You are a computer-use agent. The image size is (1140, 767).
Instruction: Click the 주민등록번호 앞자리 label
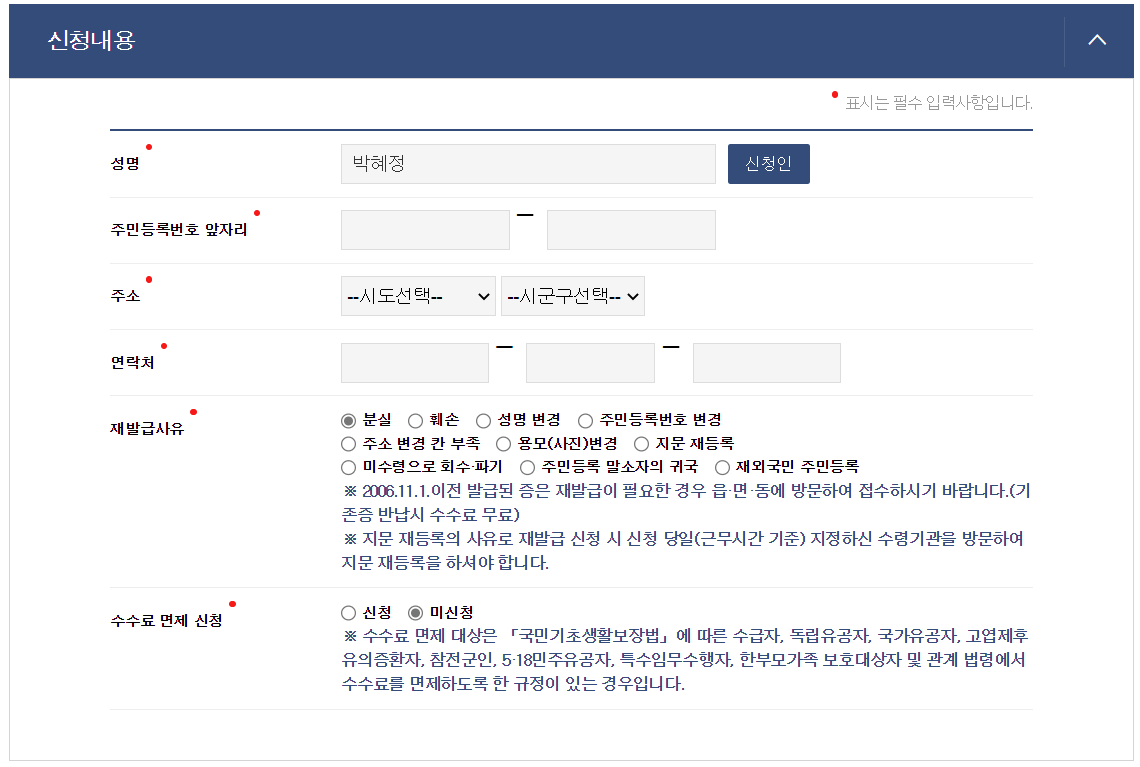(x=179, y=230)
